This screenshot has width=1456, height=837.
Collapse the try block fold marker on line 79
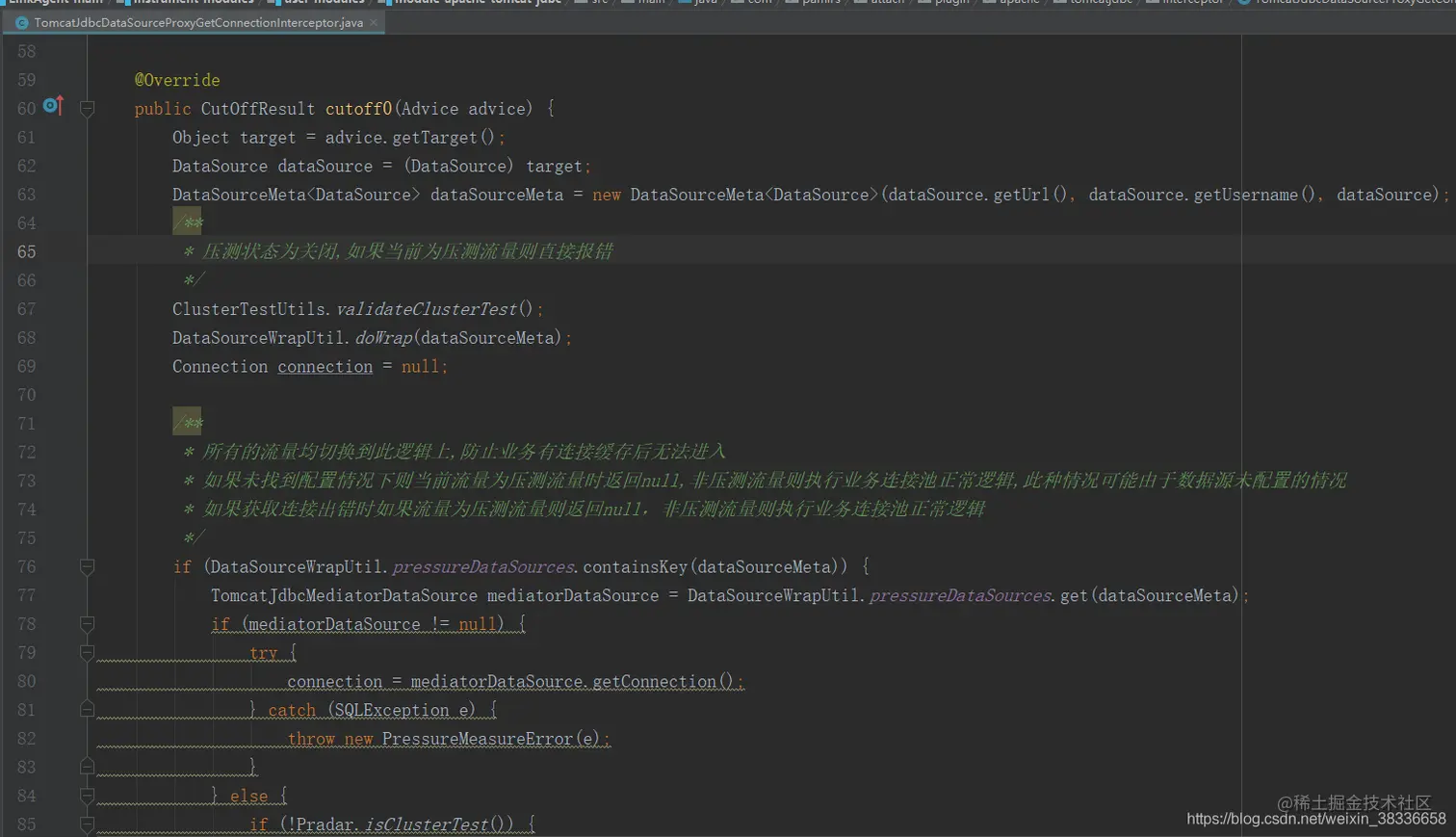pyautogui.click(x=87, y=653)
